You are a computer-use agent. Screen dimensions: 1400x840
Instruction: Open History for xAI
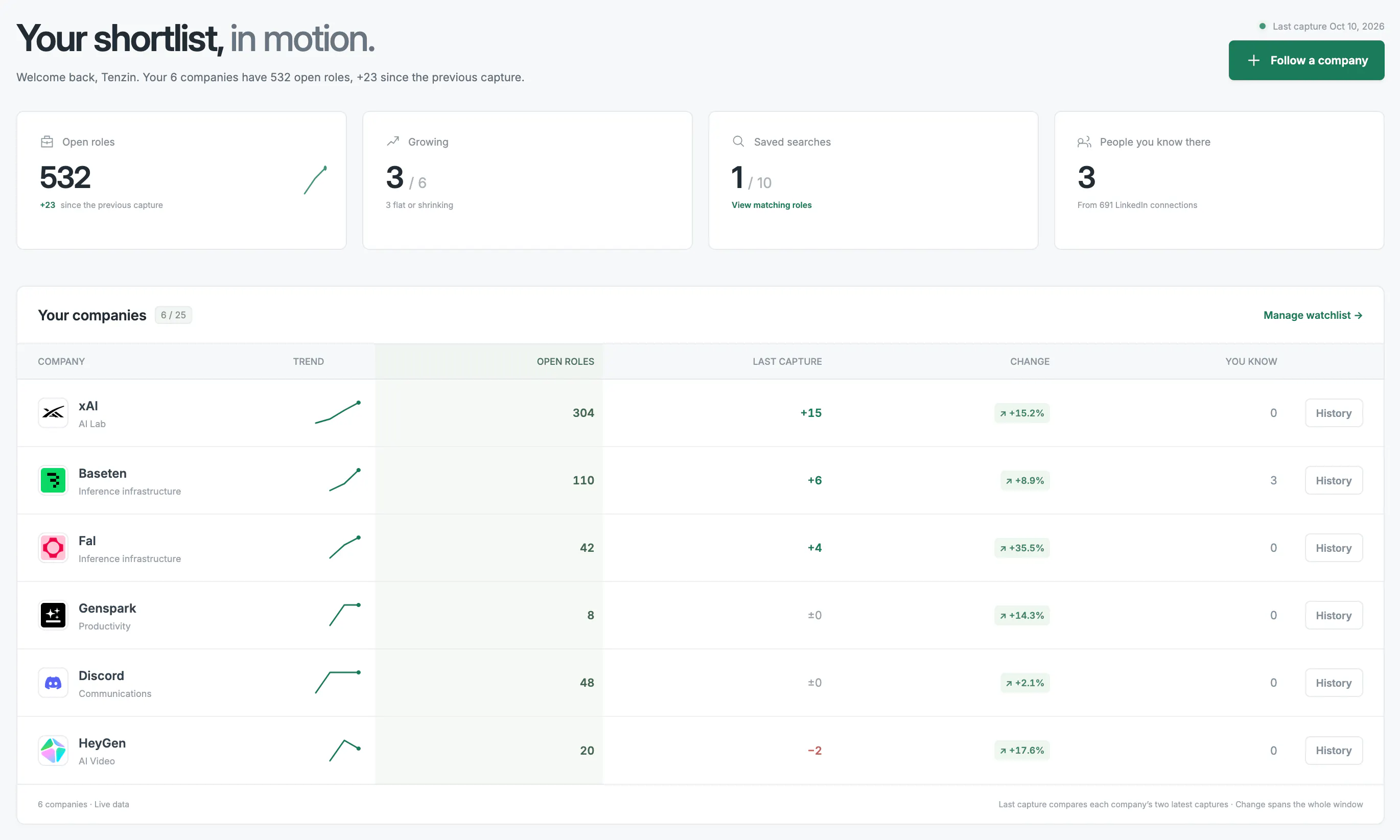tap(1333, 413)
